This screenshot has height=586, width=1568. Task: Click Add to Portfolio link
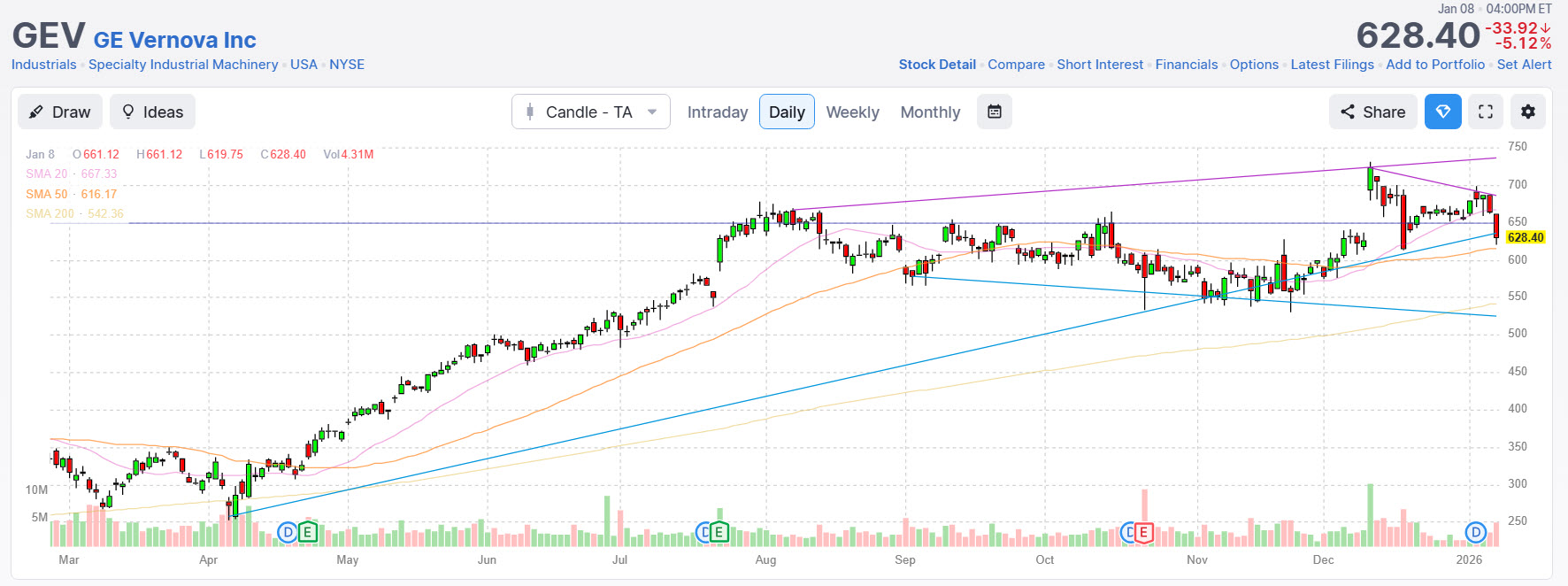point(1434,65)
